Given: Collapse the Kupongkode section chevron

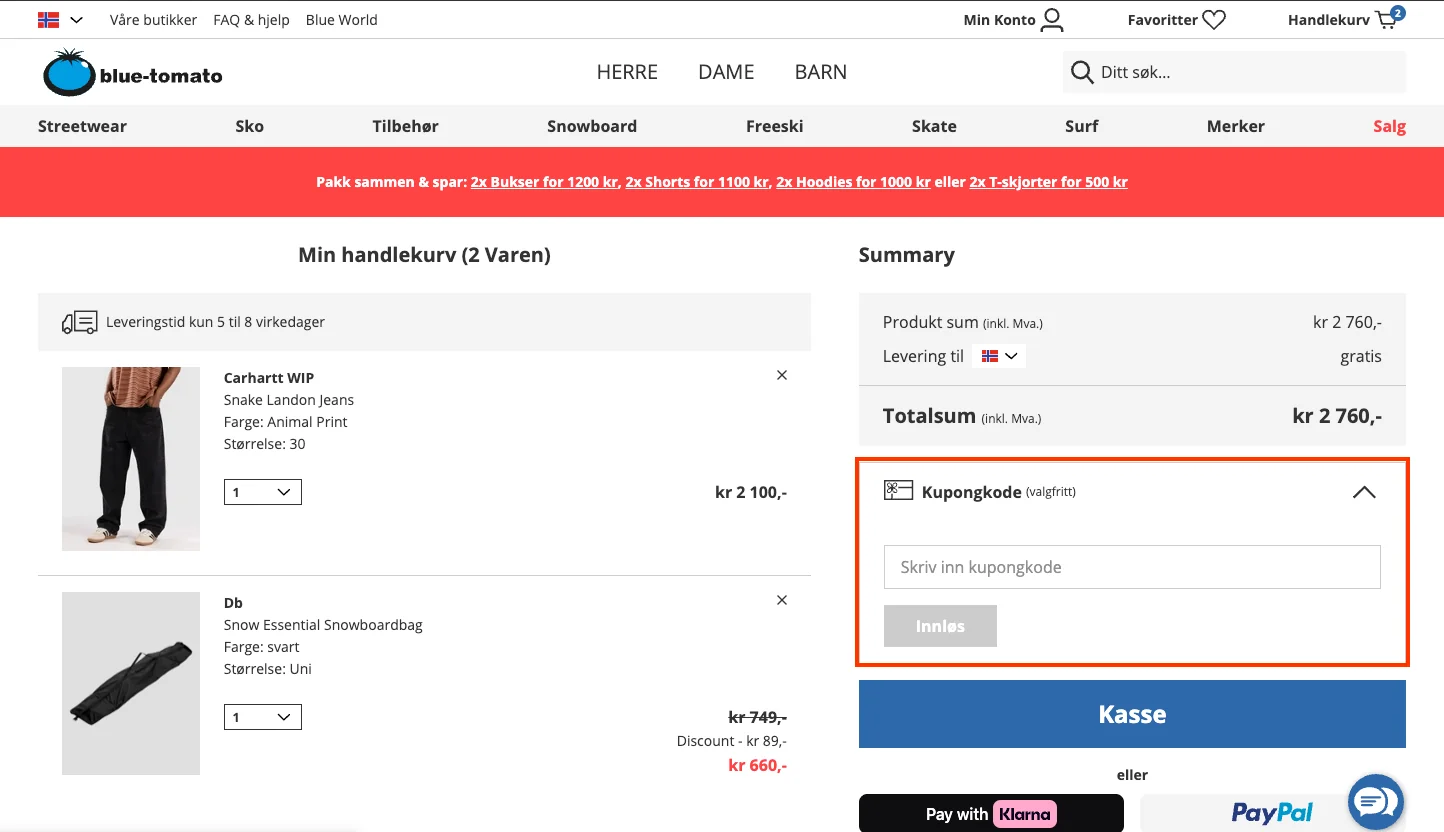Looking at the screenshot, I should (1364, 492).
